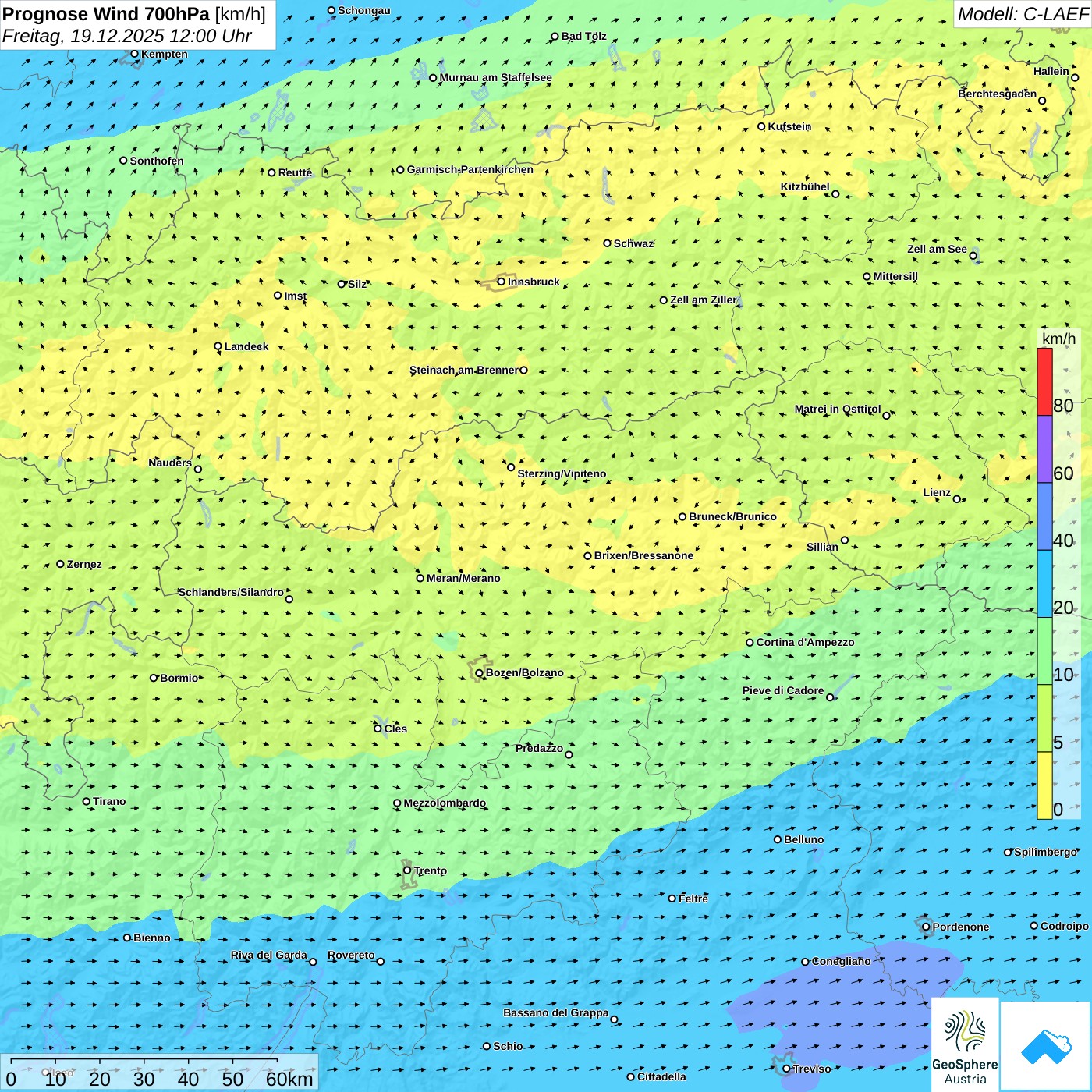Select the Schlanders/Silandro label
Image resolution: width=1092 pixels, height=1092 pixels.
click(231, 592)
